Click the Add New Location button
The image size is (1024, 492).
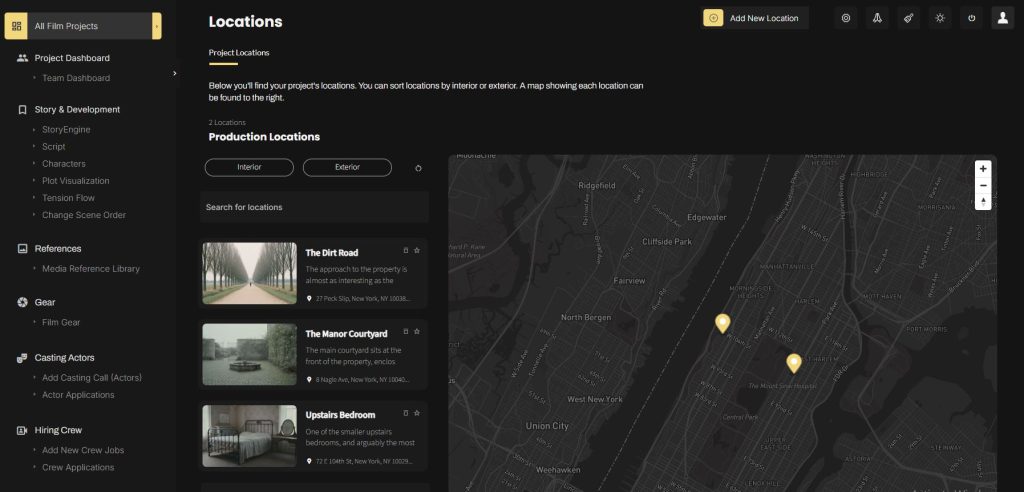755,18
